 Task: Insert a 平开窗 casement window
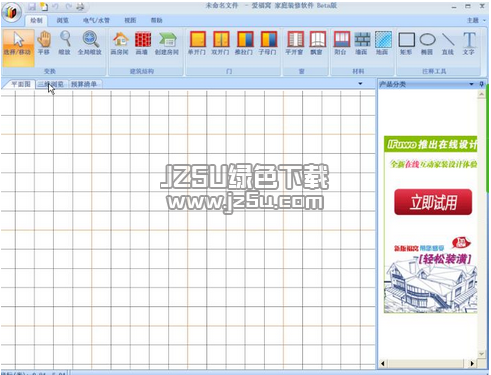click(295, 43)
